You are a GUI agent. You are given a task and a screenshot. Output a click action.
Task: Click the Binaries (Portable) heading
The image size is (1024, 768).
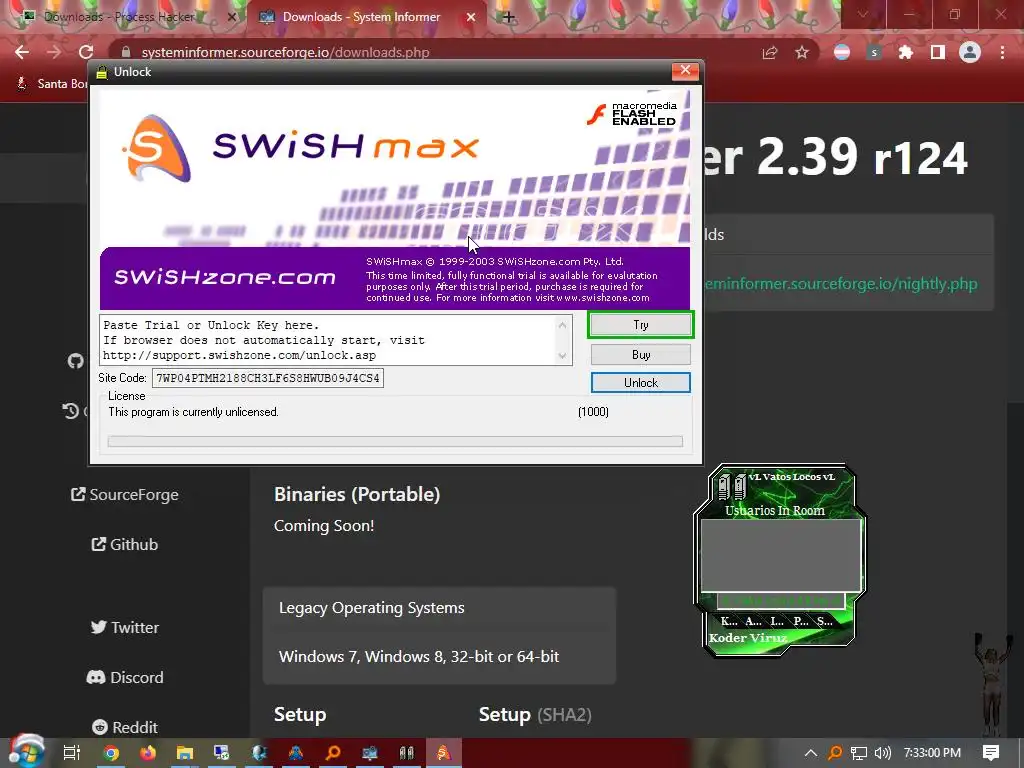357,494
